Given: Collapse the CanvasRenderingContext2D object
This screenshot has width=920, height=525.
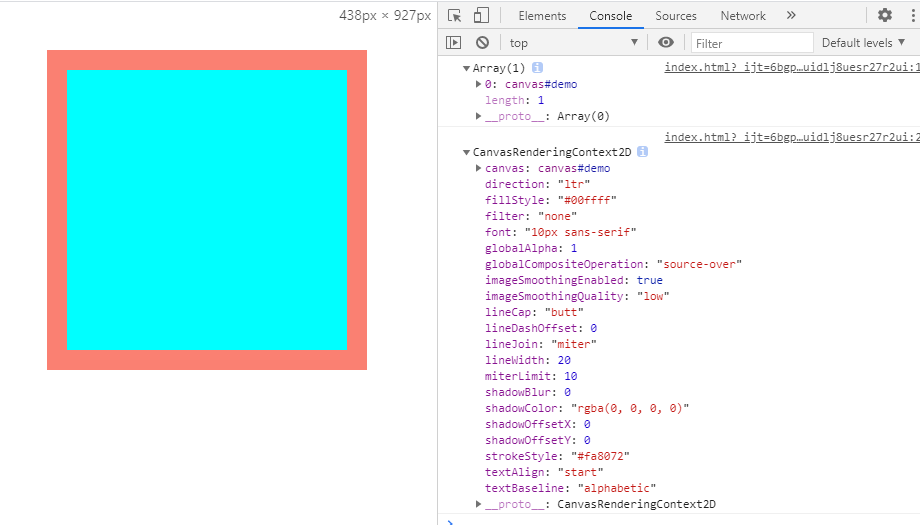Looking at the screenshot, I should click(466, 152).
